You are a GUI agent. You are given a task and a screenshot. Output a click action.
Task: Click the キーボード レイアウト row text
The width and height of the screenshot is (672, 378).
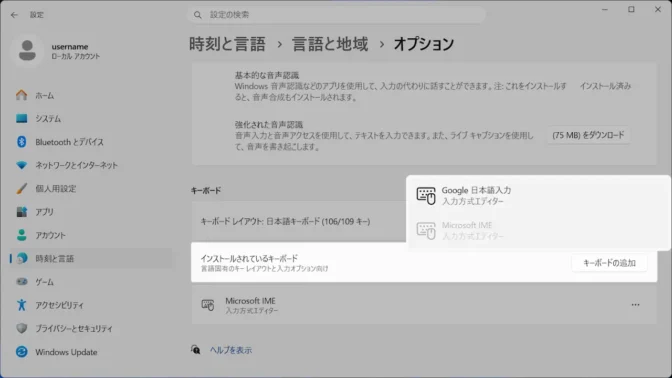(285, 222)
